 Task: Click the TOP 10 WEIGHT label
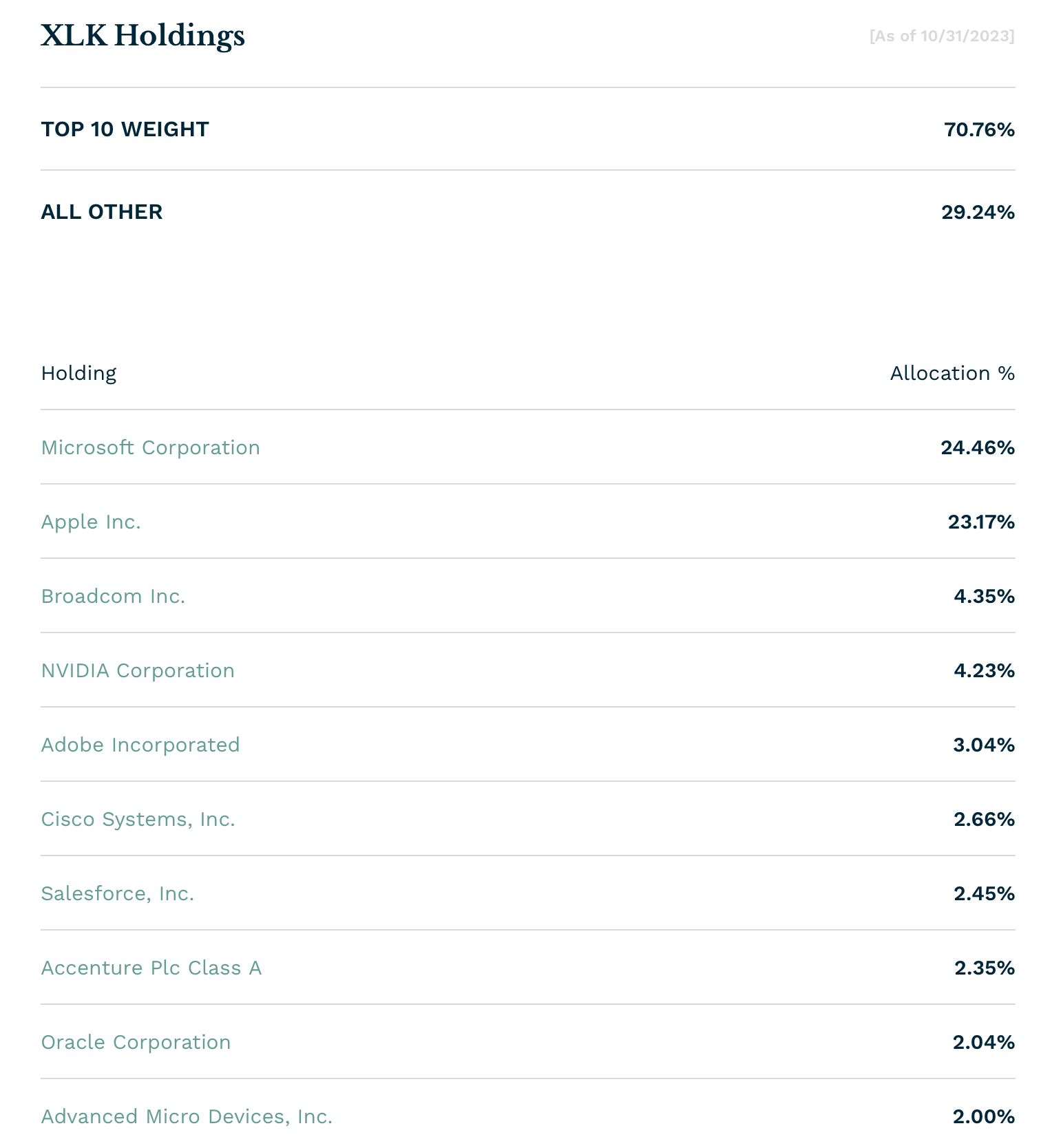click(x=125, y=129)
